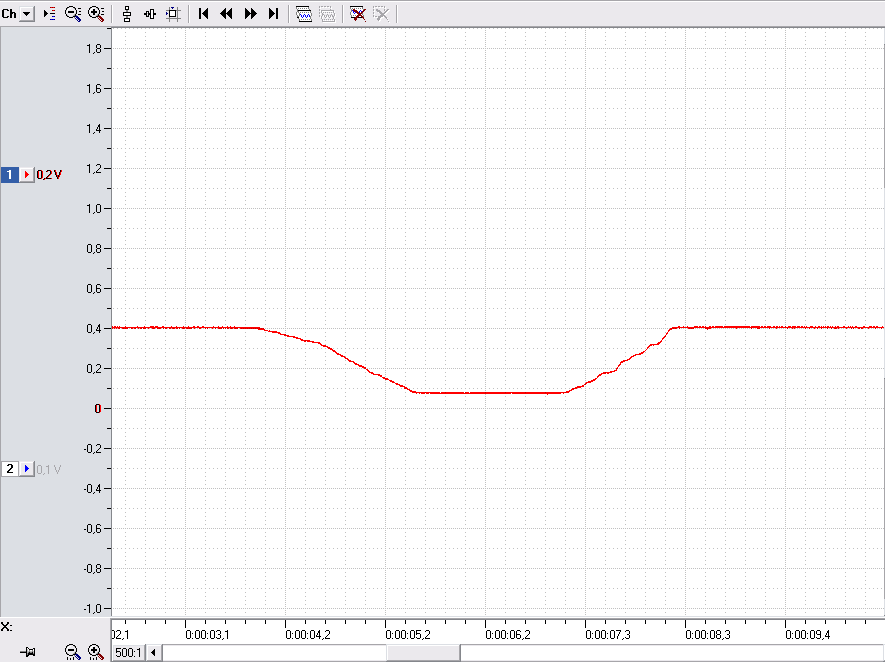Click the horizontal scrollbar thumb
Image resolution: width=885 pixels, height=662 pixels.
[x=423, y=653]
